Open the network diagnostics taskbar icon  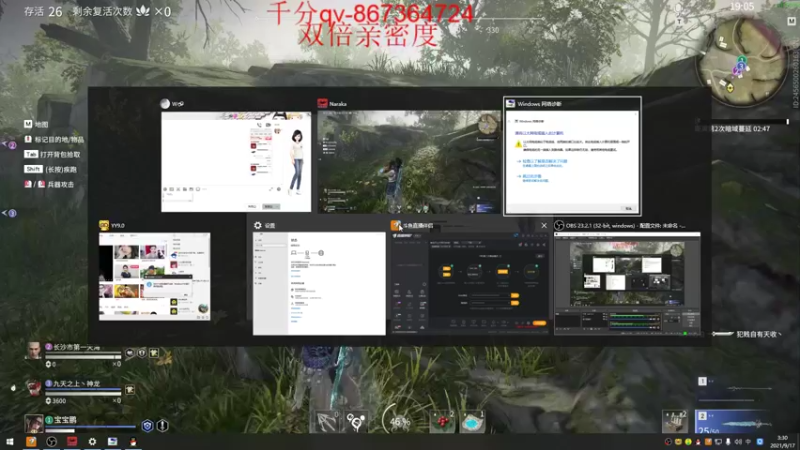tap(113, 441)
